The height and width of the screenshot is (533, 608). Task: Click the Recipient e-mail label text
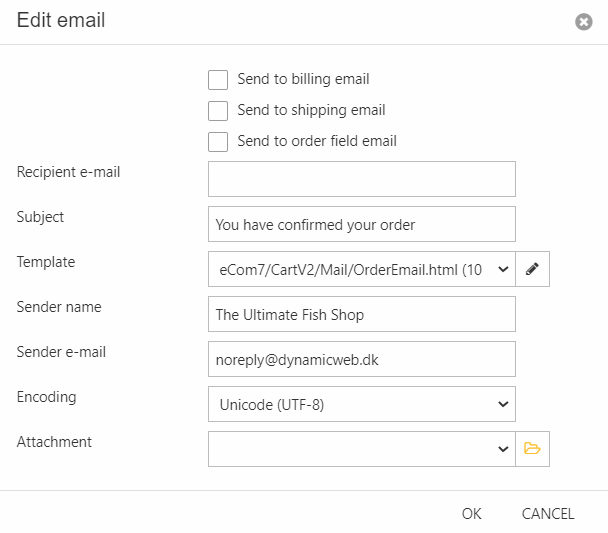click(68, 172)
